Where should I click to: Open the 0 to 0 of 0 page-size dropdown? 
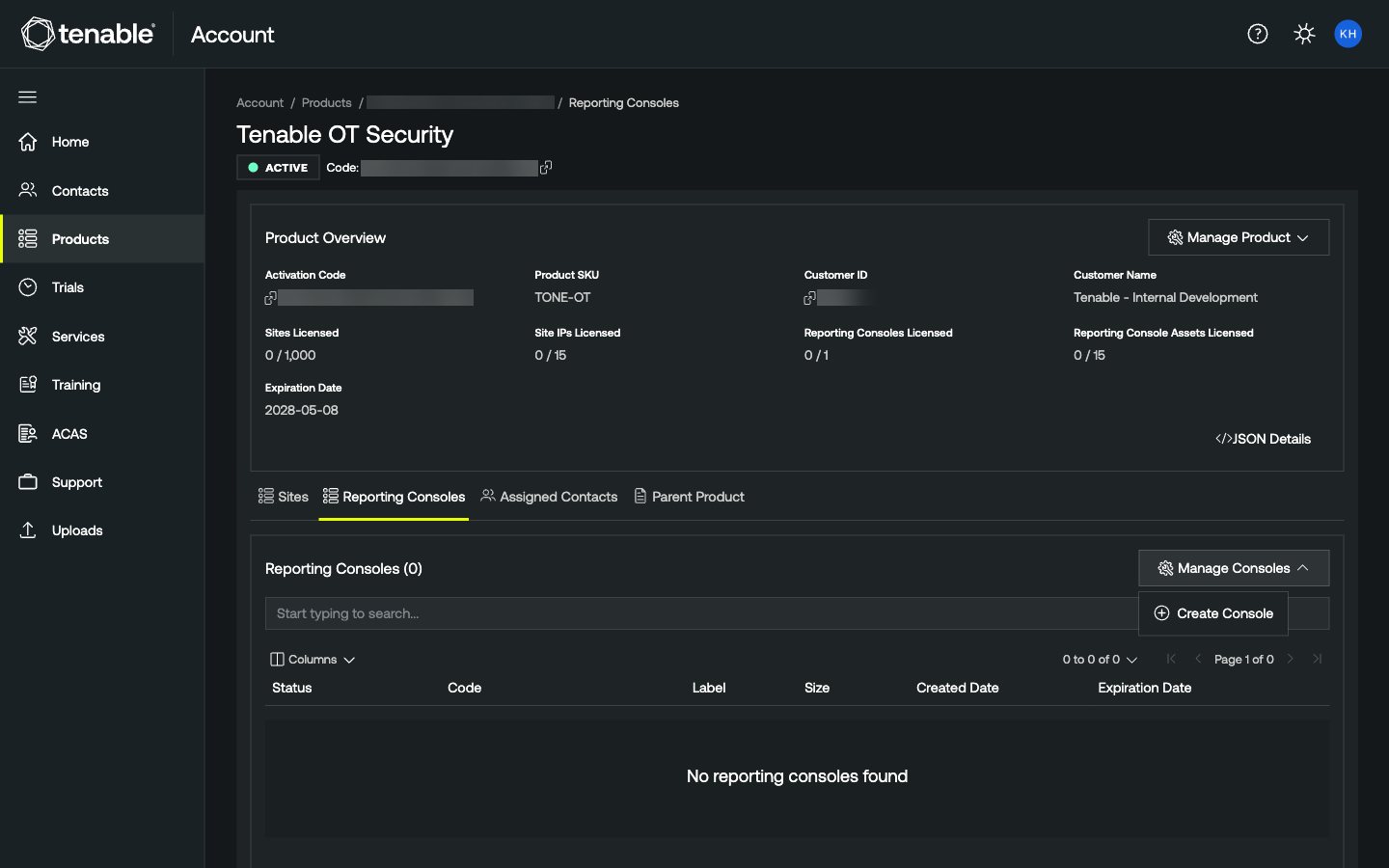point(1100,660)
